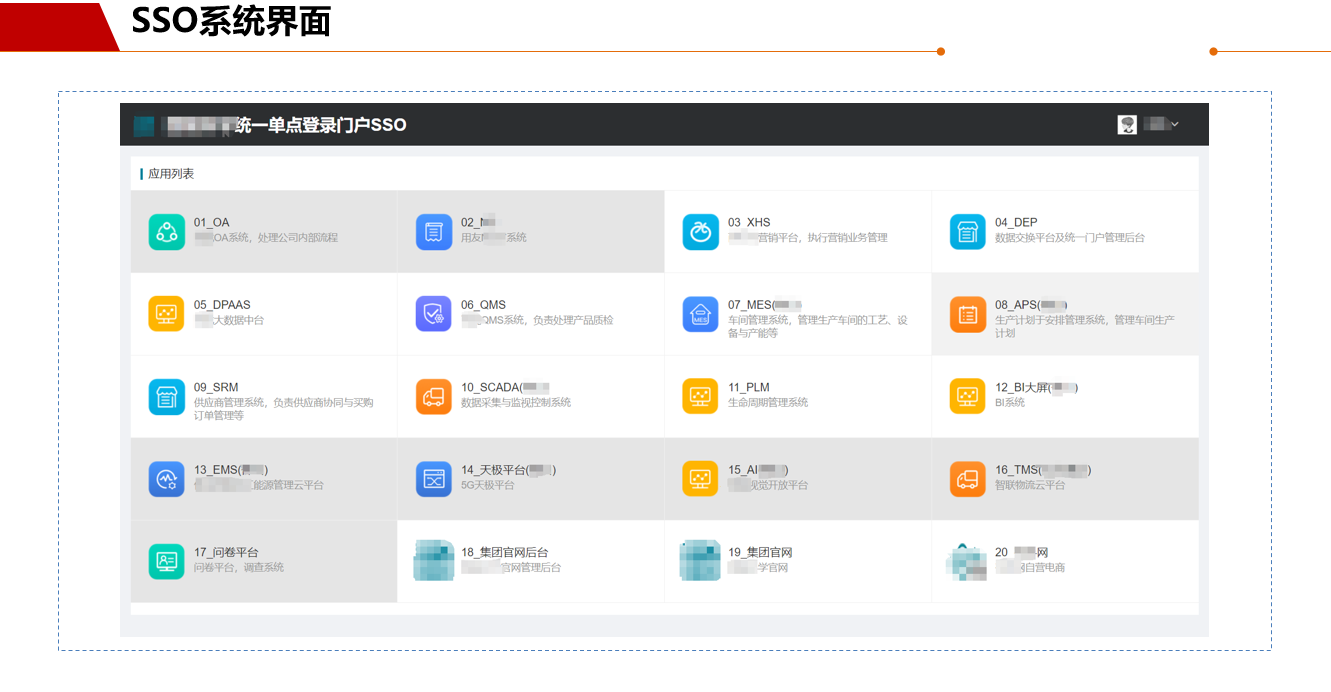Click the 14_天极平台 icon

click(x=434, y=479)
